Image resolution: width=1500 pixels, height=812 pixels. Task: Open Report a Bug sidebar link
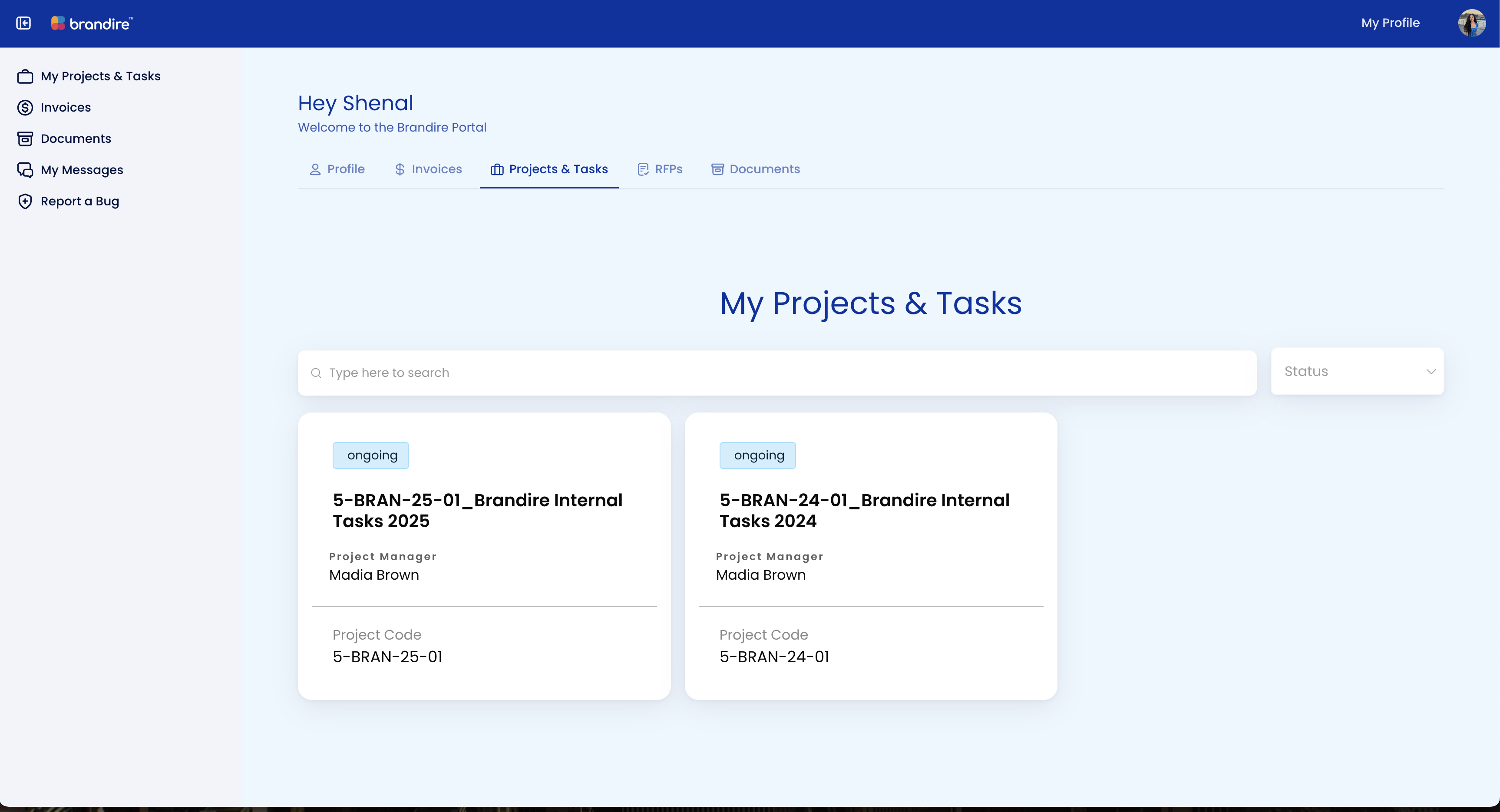coord(80,201)
